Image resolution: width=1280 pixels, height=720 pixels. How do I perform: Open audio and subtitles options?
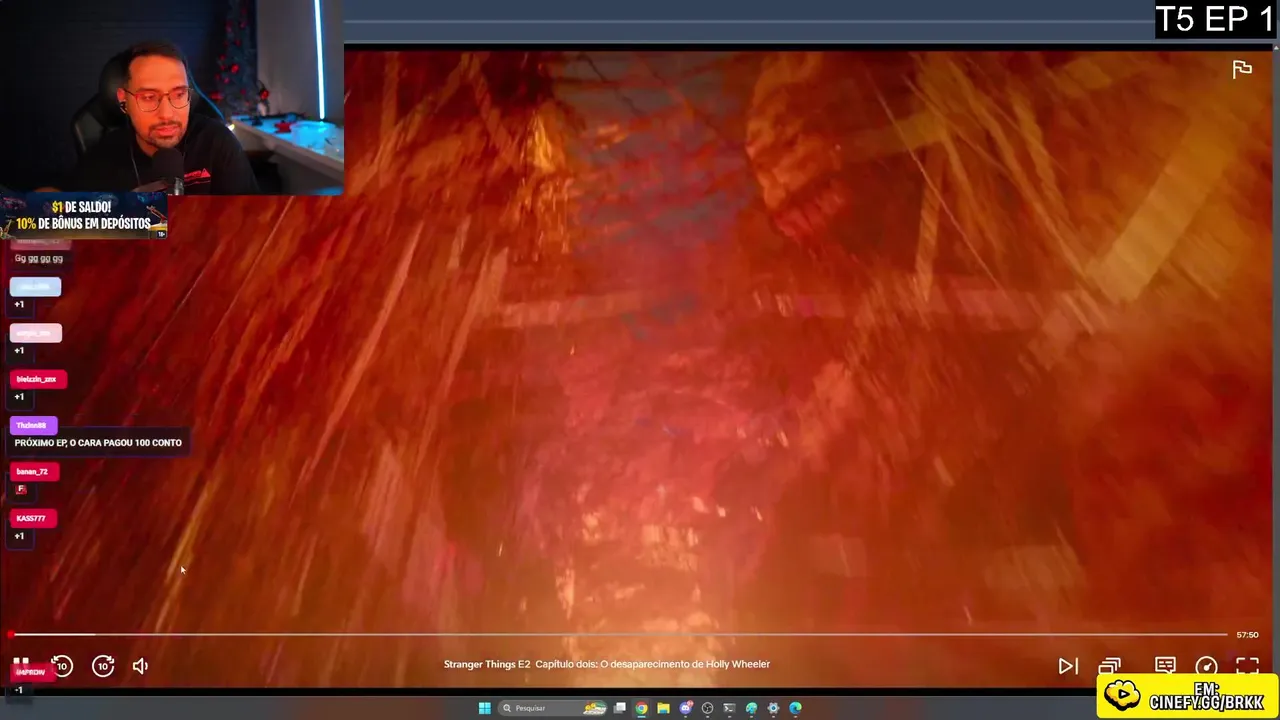pyautogui.click(x=1165, y=664)
